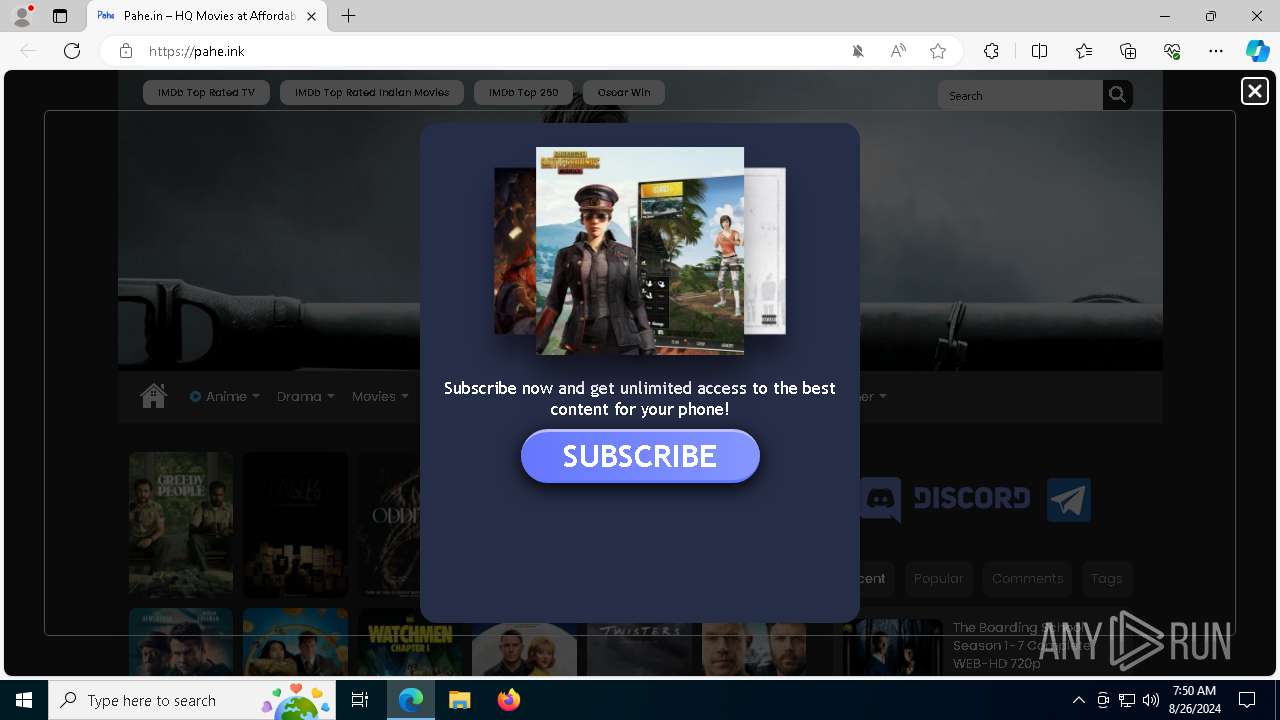1280x720 pixels.
Task: Select the Pahe.in browser tab
Action: 208,16
